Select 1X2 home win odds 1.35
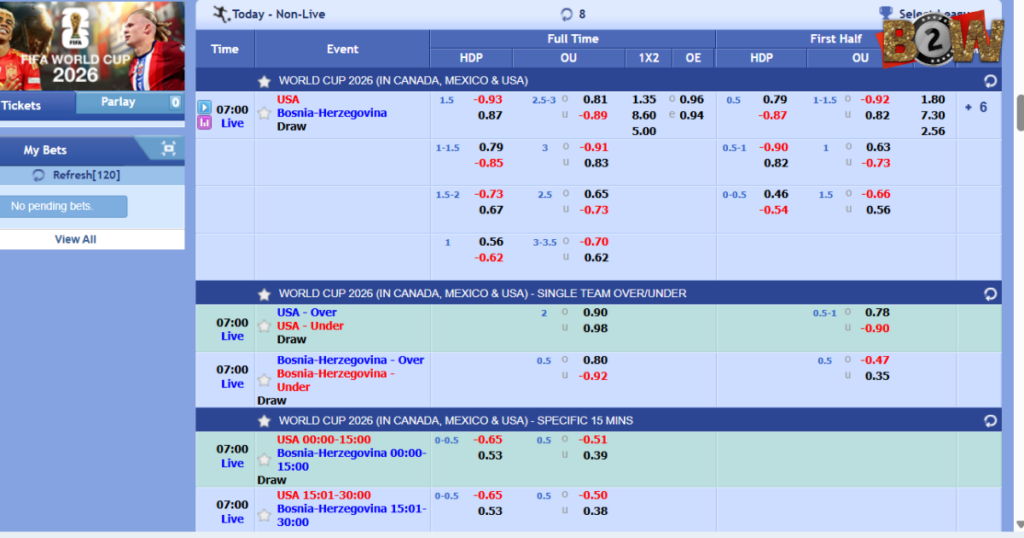This screenshot has height=538, width=1024. (x=644, y=100)
